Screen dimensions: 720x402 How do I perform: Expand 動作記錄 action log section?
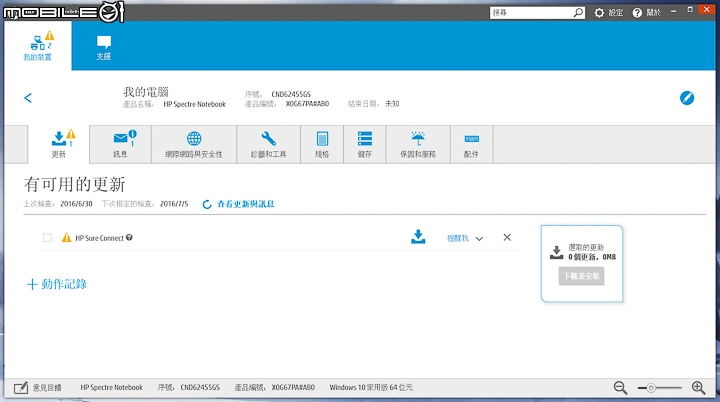point(56,284)
